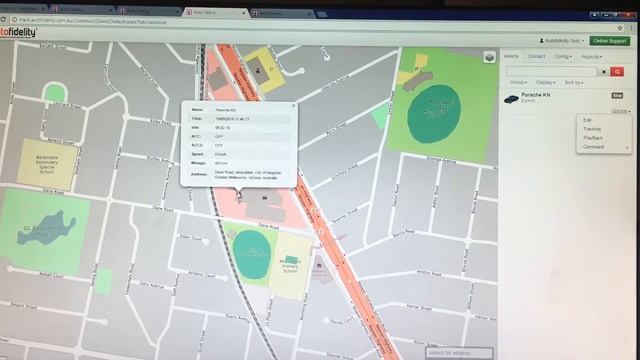Click the Map badge for Porsche KN

(x=617, y=96)
